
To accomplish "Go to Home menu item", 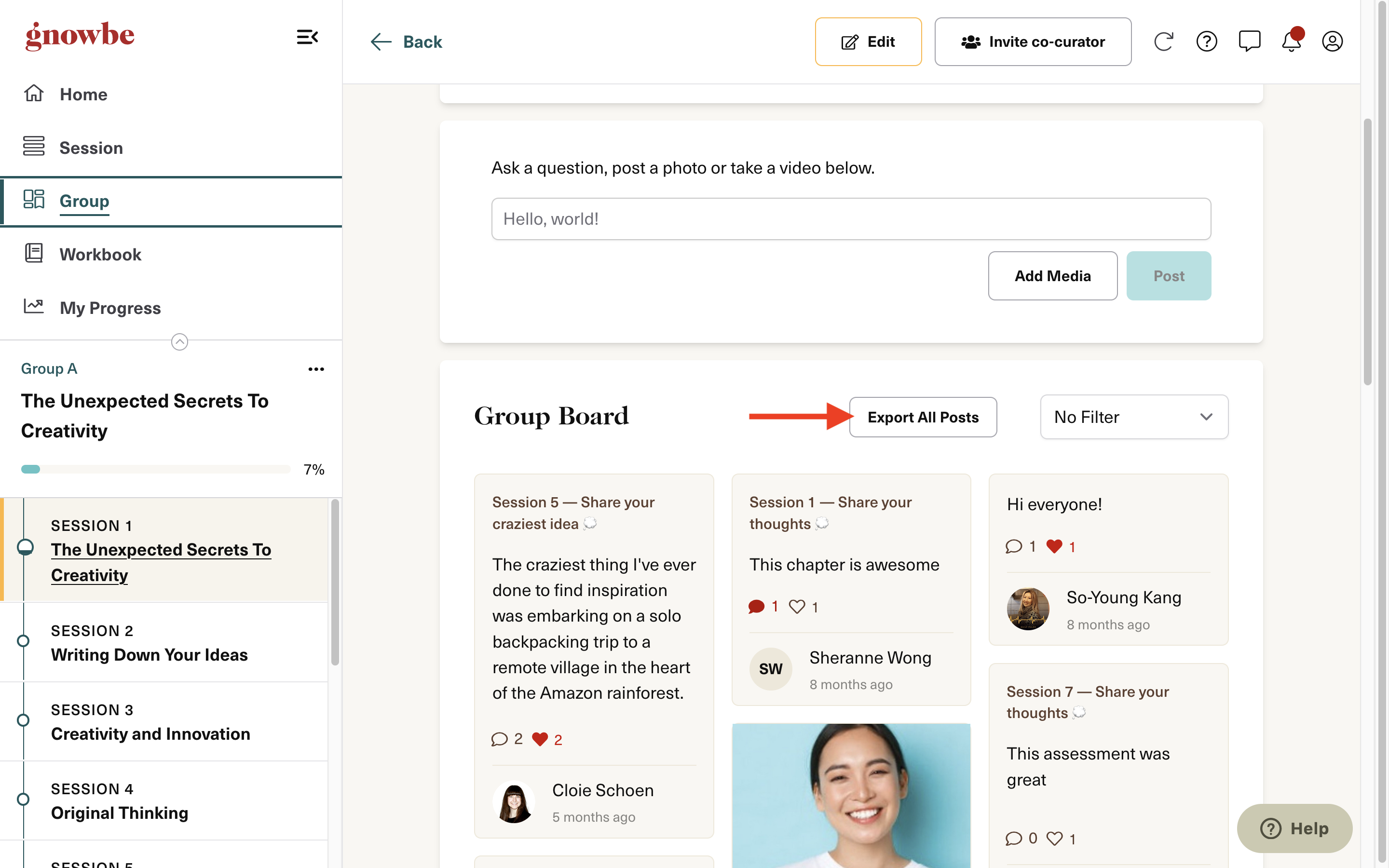I will (x=171, y=94).
